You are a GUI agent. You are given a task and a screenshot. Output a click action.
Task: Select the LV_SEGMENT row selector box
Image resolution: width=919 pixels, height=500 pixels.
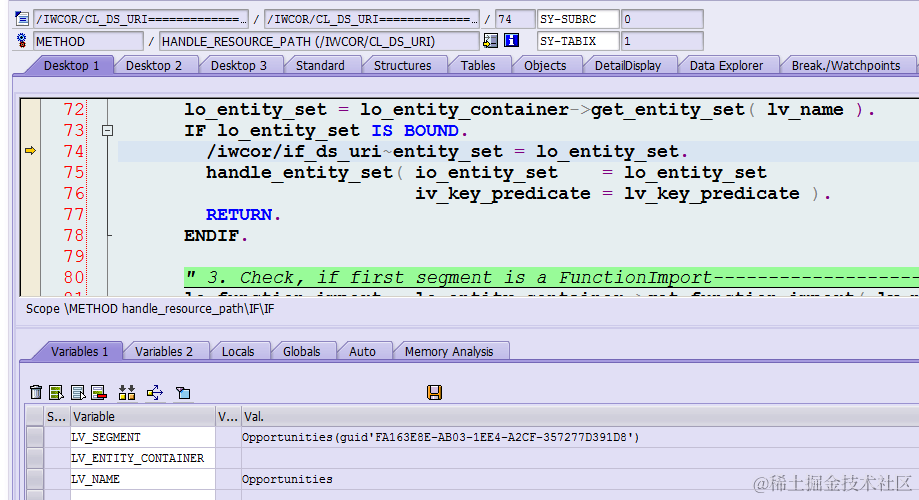point(35,437)
